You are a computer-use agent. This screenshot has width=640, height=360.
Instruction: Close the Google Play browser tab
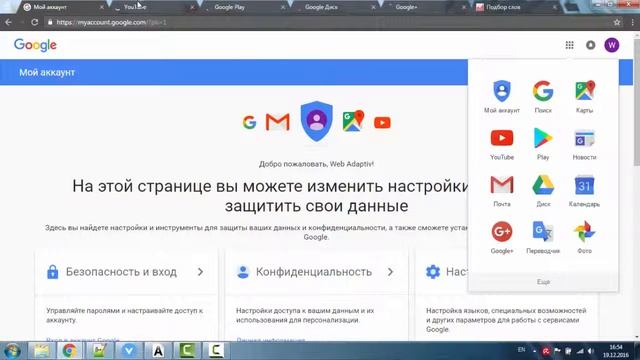[282, 7]
